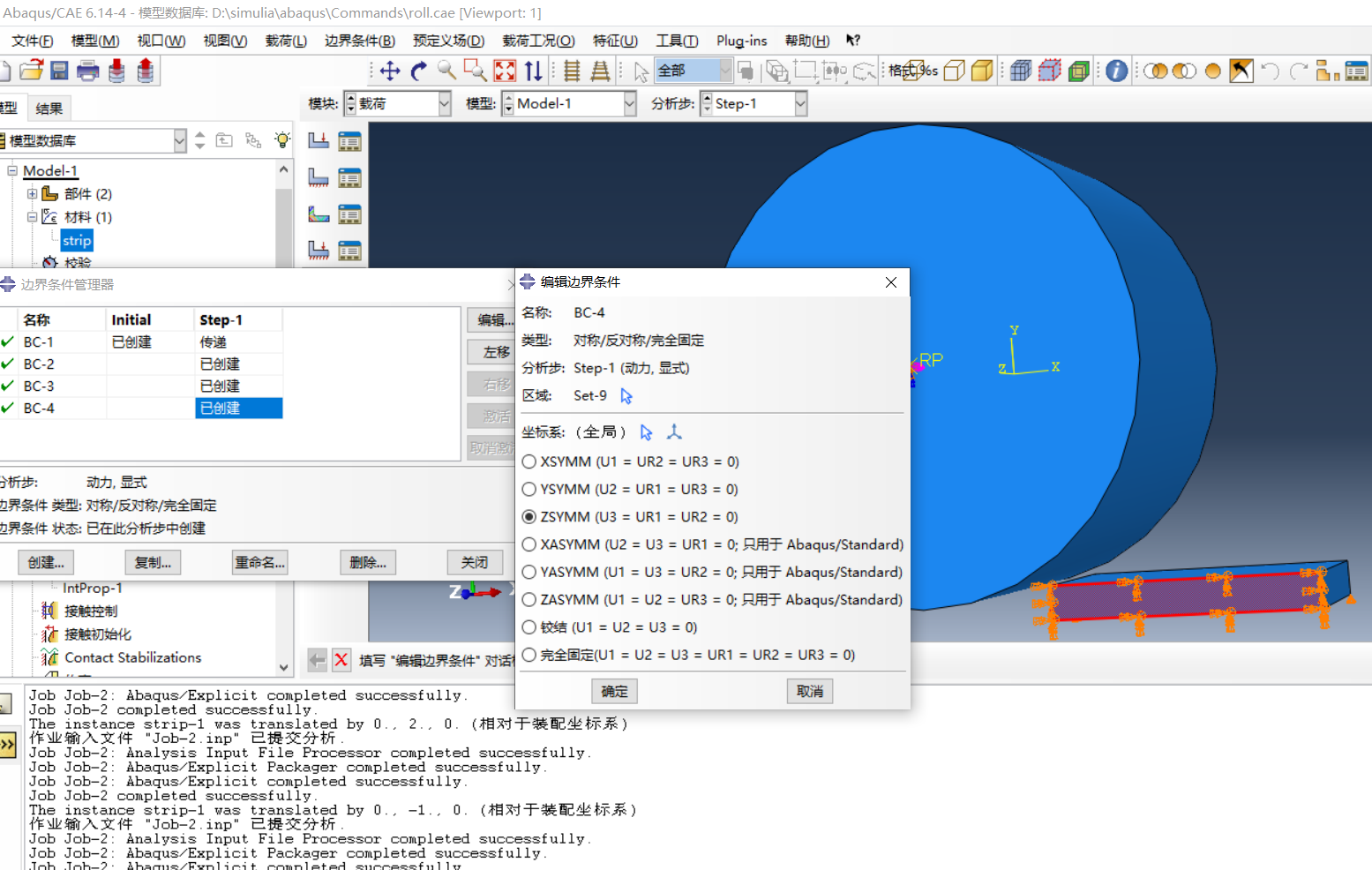The width and height of the screenshot is (1372, 870).
Task: Click the light bulb icon in model tree
Action: pos(282,140)
